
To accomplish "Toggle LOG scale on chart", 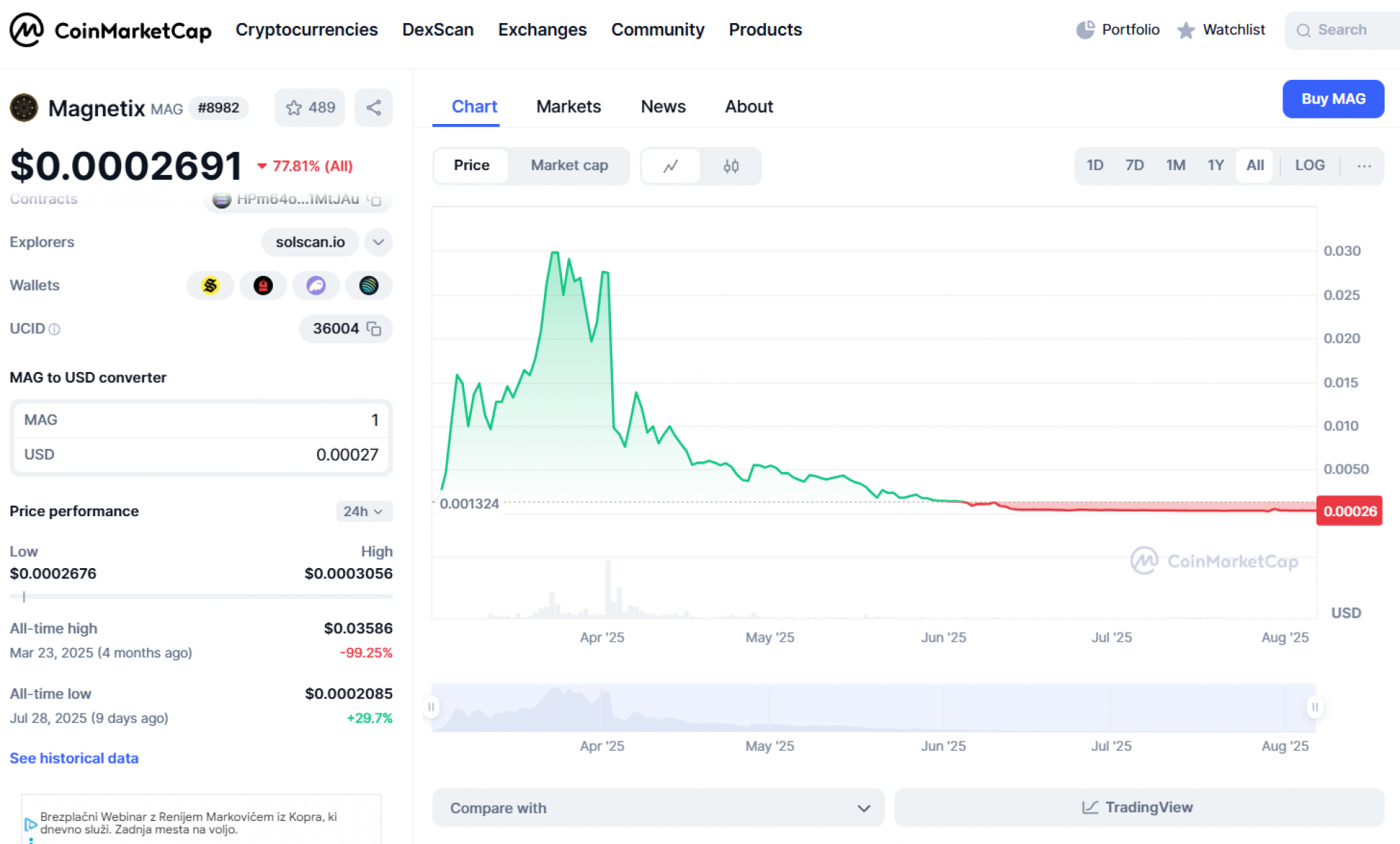I will pyautogui.click(x=1310, y=165).
